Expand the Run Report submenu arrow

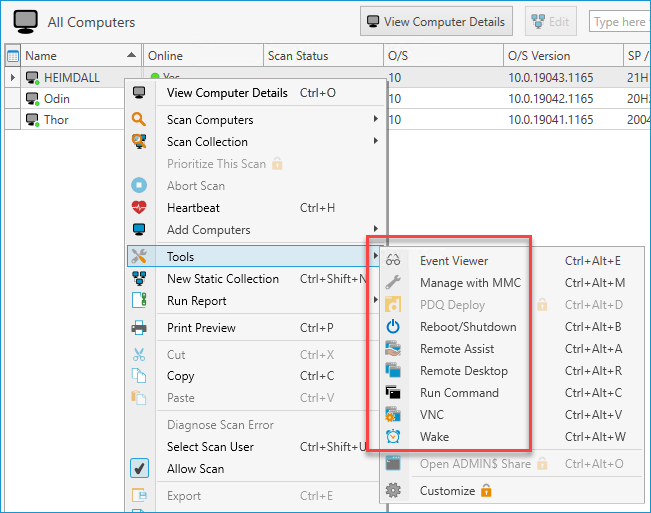pyautogui.click(x=376, y=300)
